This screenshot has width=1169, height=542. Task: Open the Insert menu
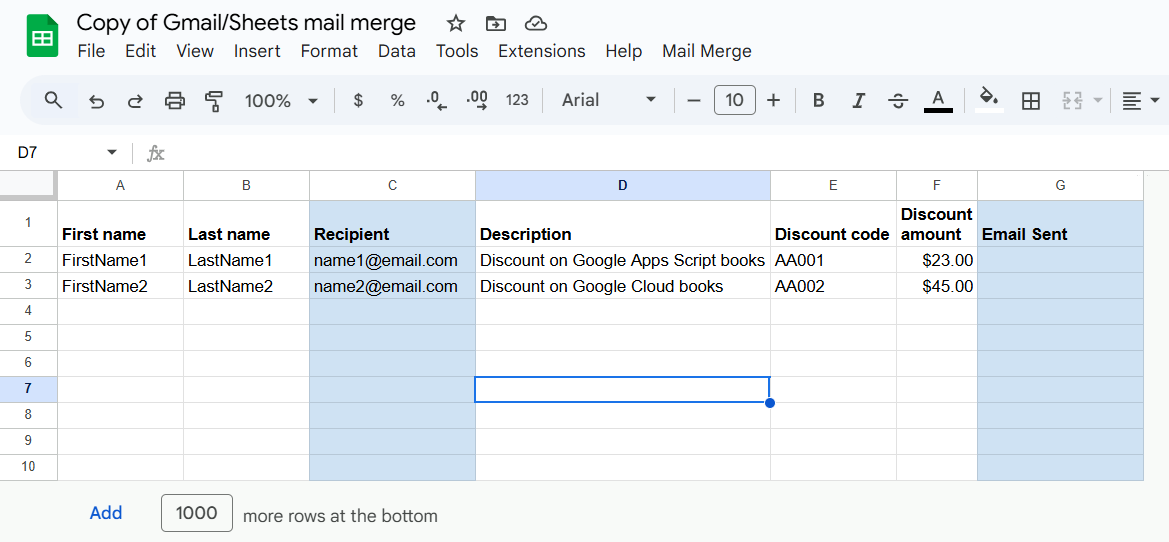click(257, 51)
